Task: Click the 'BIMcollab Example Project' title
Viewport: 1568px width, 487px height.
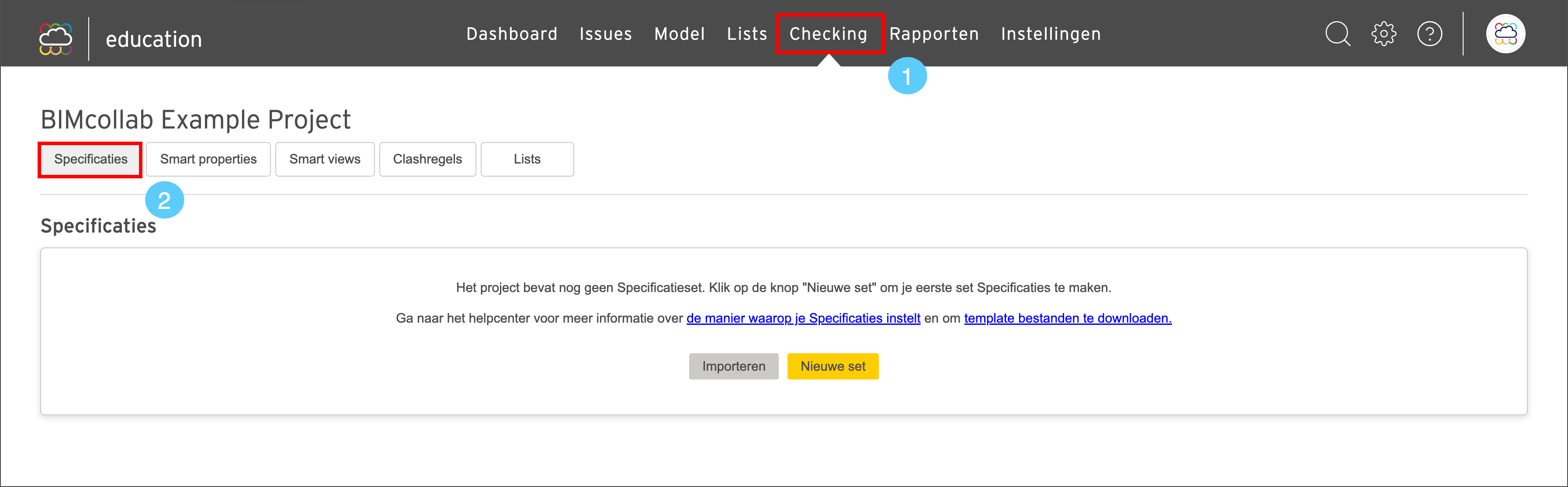Action: 196,119
